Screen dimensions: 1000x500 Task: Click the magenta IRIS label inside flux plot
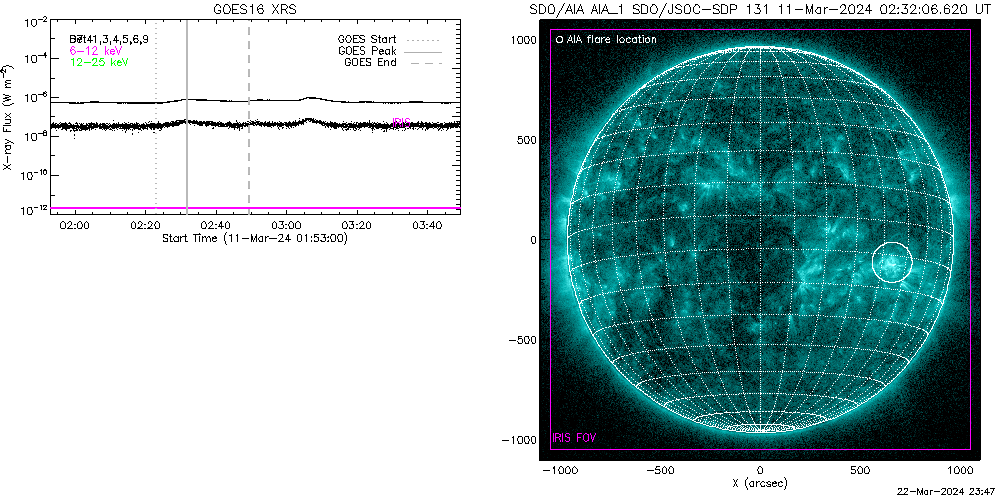coord(401,122)
